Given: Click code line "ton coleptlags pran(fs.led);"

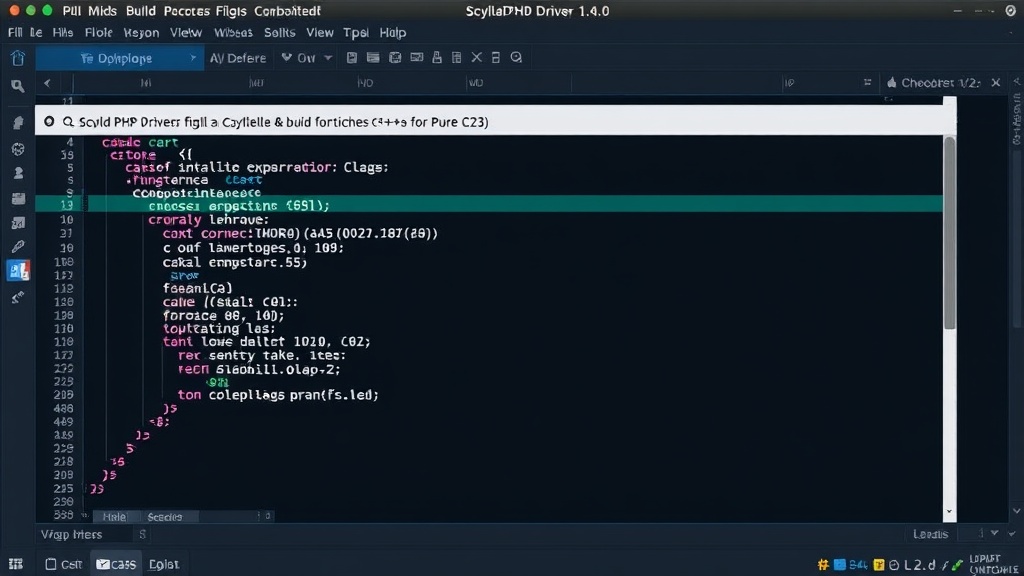Looking at the screenshot, I should click(278, 395).
